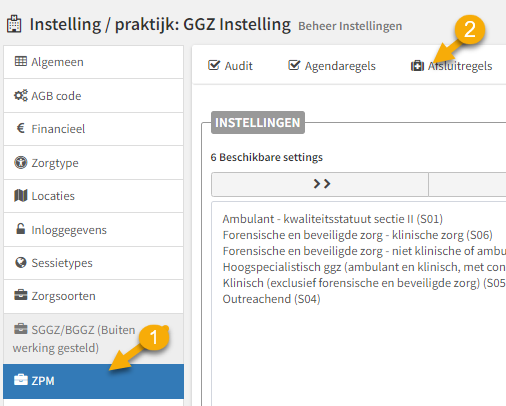Select Hoogspecialistisch ggz list entry
Screen dimensions: 506x406
[364, 267]
